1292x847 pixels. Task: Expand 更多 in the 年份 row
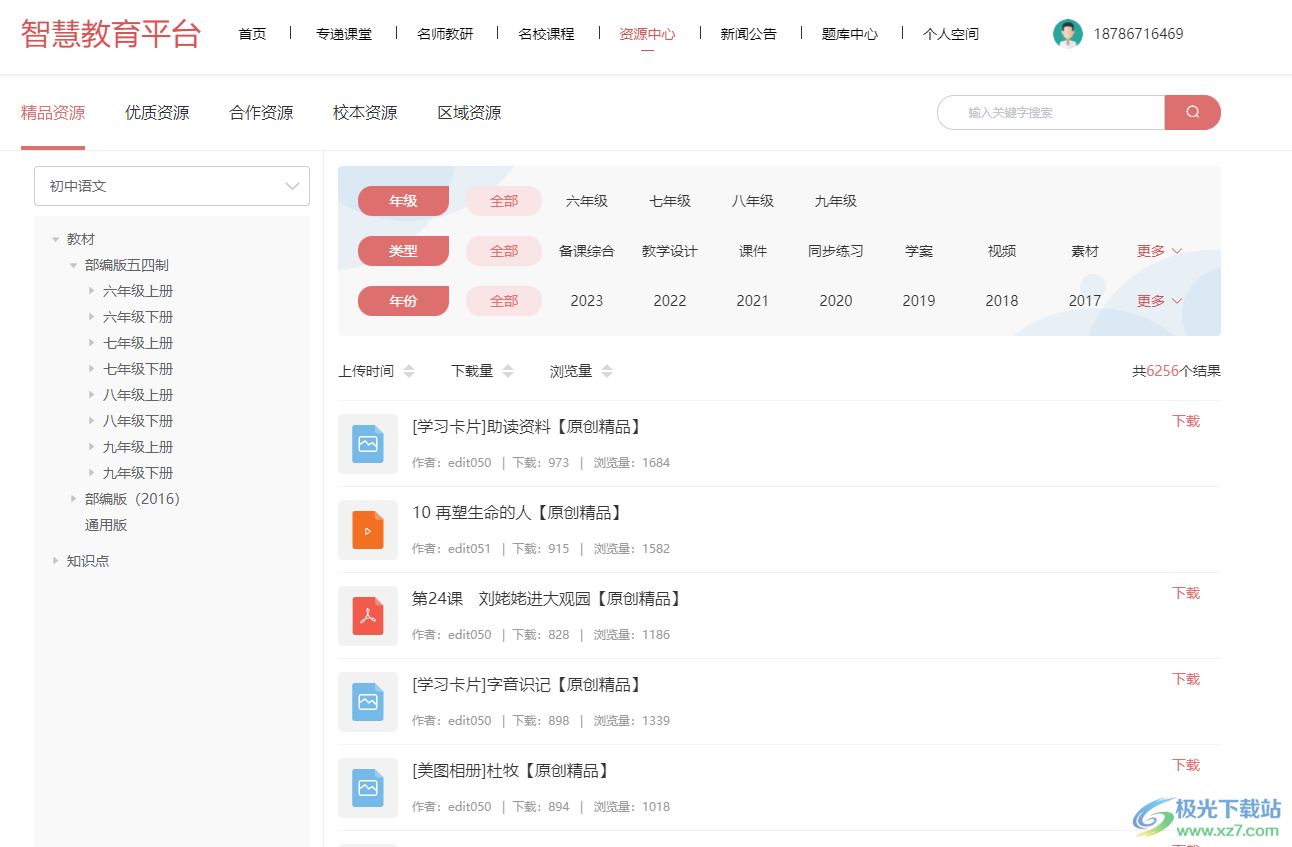(x=1159, y=301)
